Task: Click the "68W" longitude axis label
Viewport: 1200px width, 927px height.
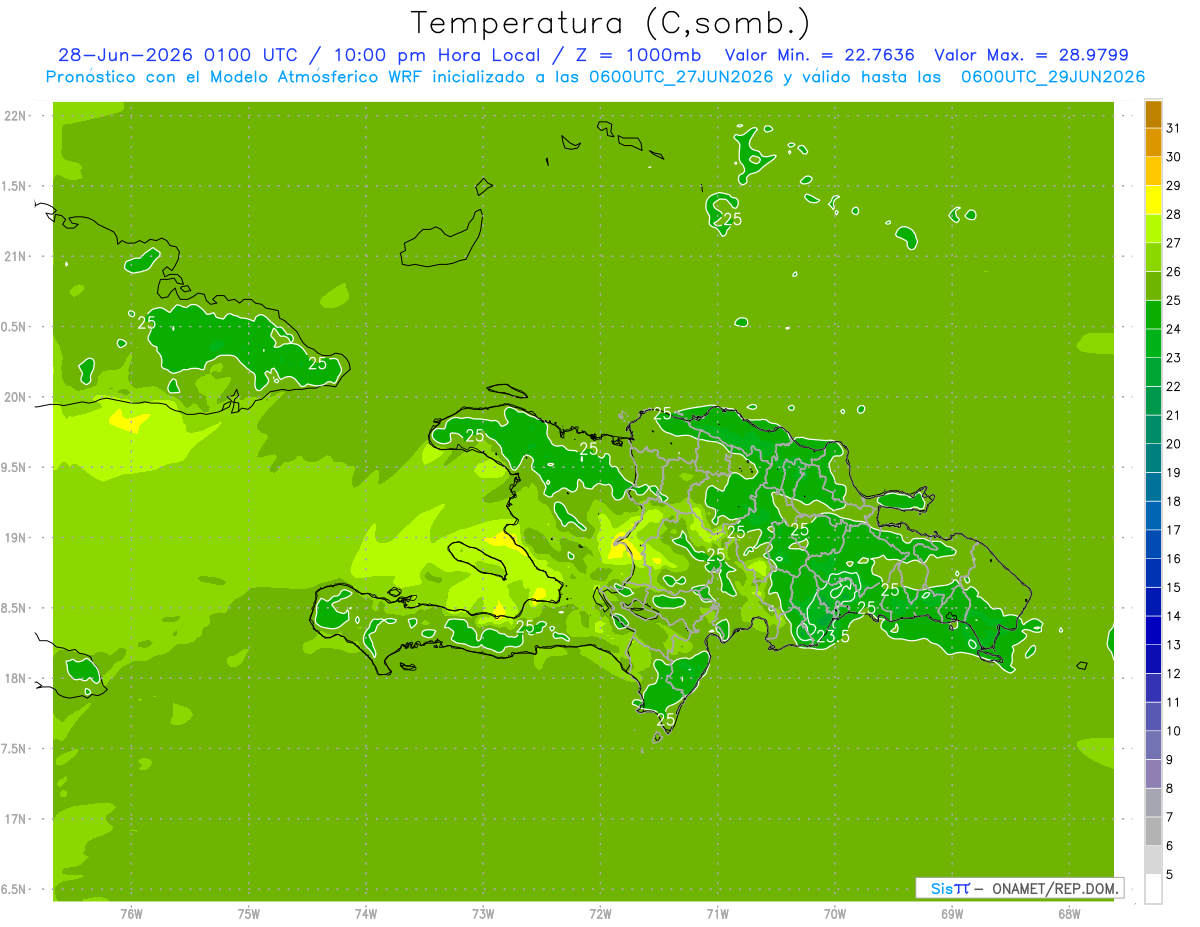Action: point(1069,914)
